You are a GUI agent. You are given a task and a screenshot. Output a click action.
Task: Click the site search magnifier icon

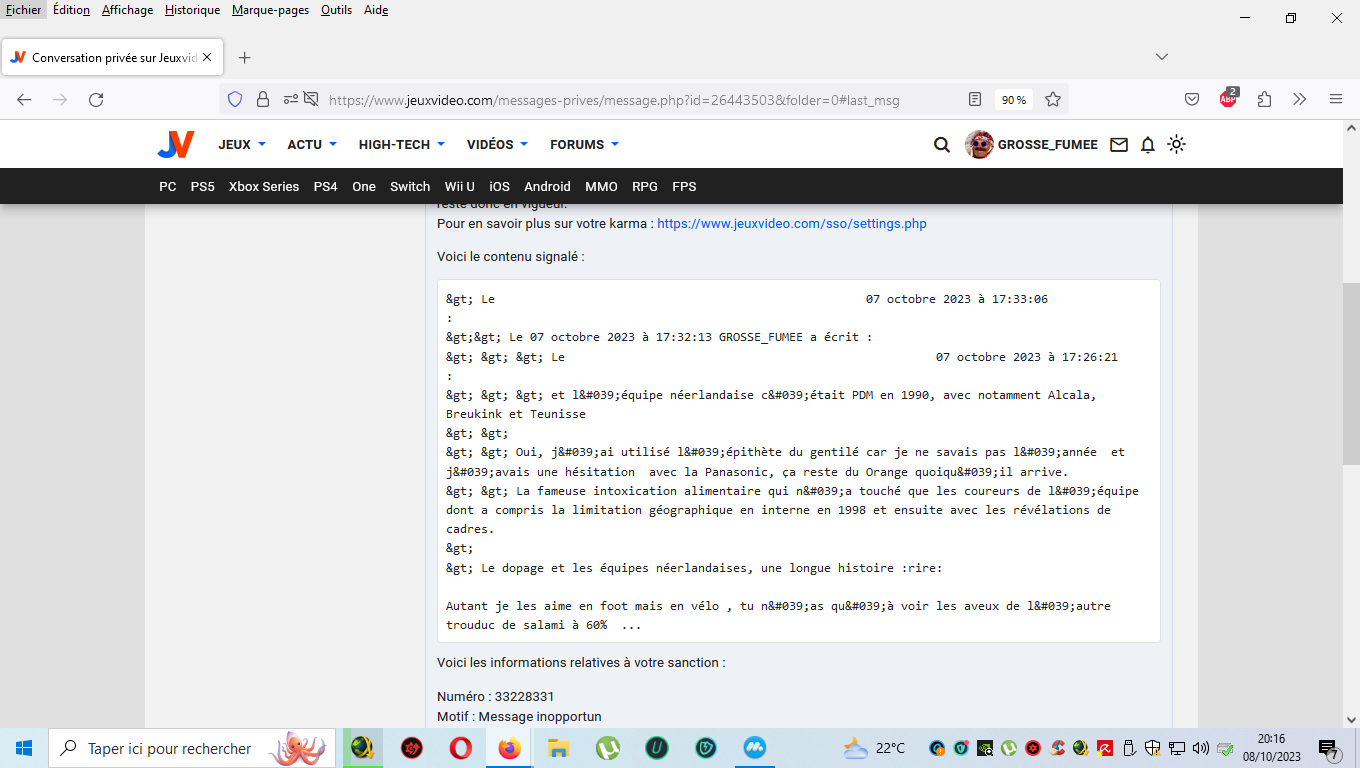click(x=941, y=145)
